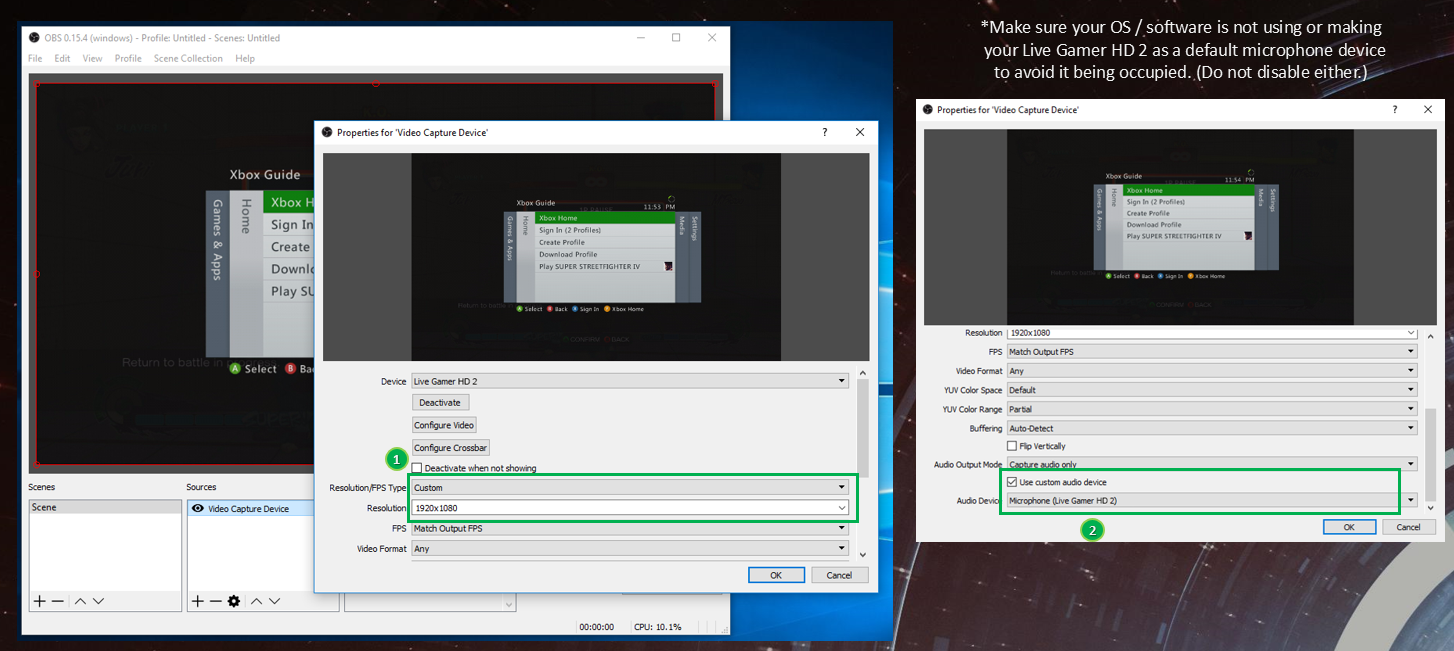
Task: Click the up scroll arrow in the right Properties dialog
Action: point(1431,336)
